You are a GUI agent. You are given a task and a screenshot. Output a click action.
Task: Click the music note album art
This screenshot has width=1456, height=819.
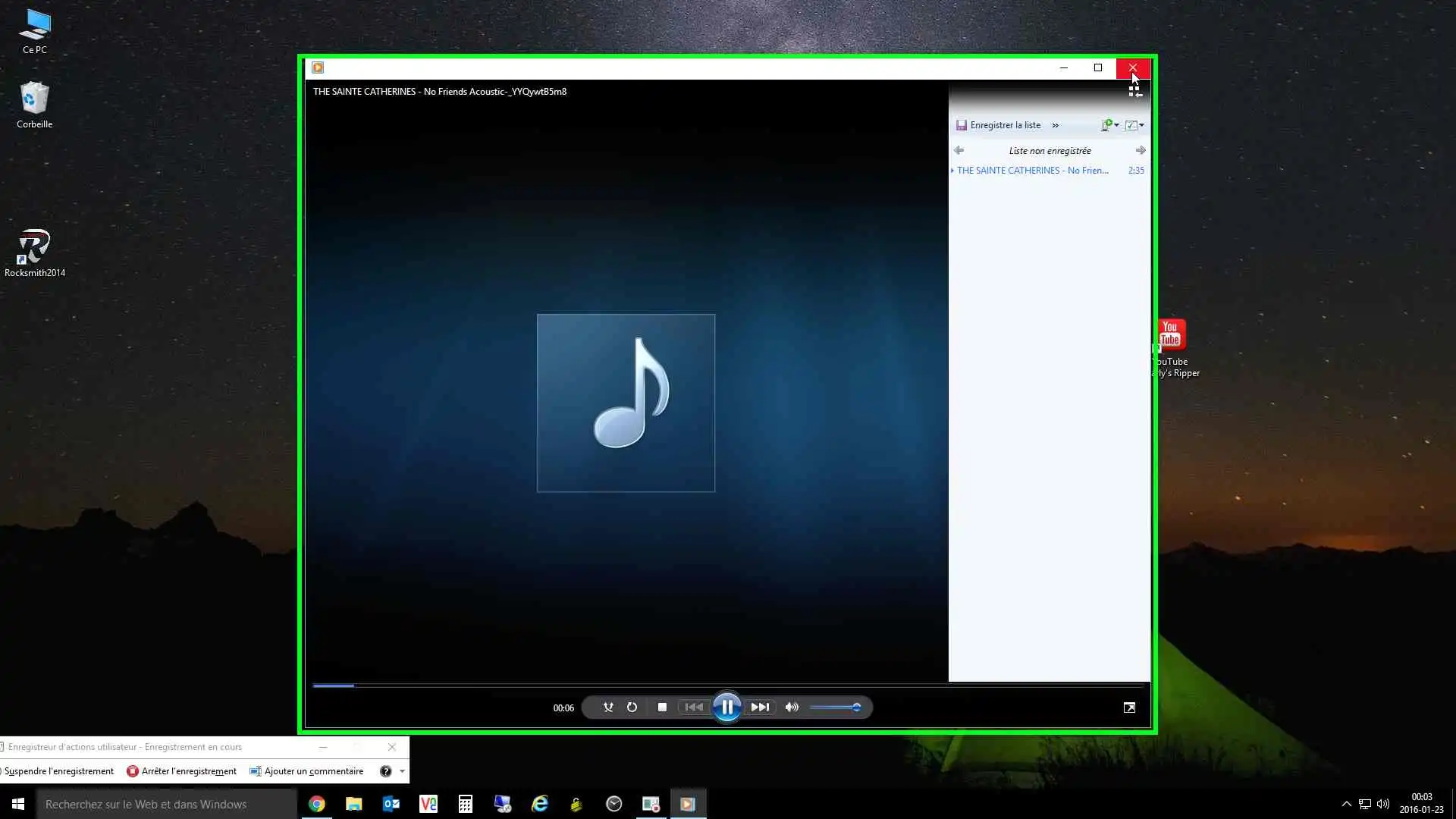(x=626, y=403)
